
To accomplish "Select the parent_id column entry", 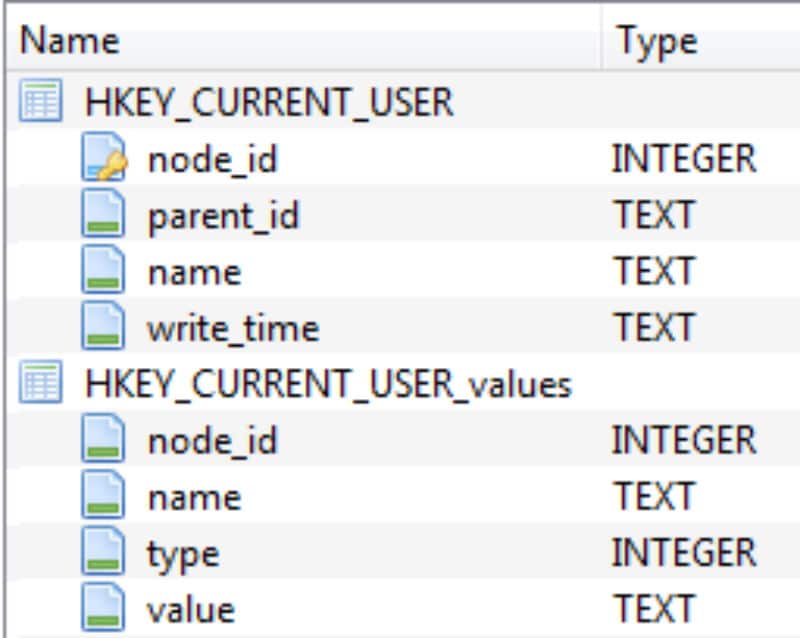I will point(223,216).
